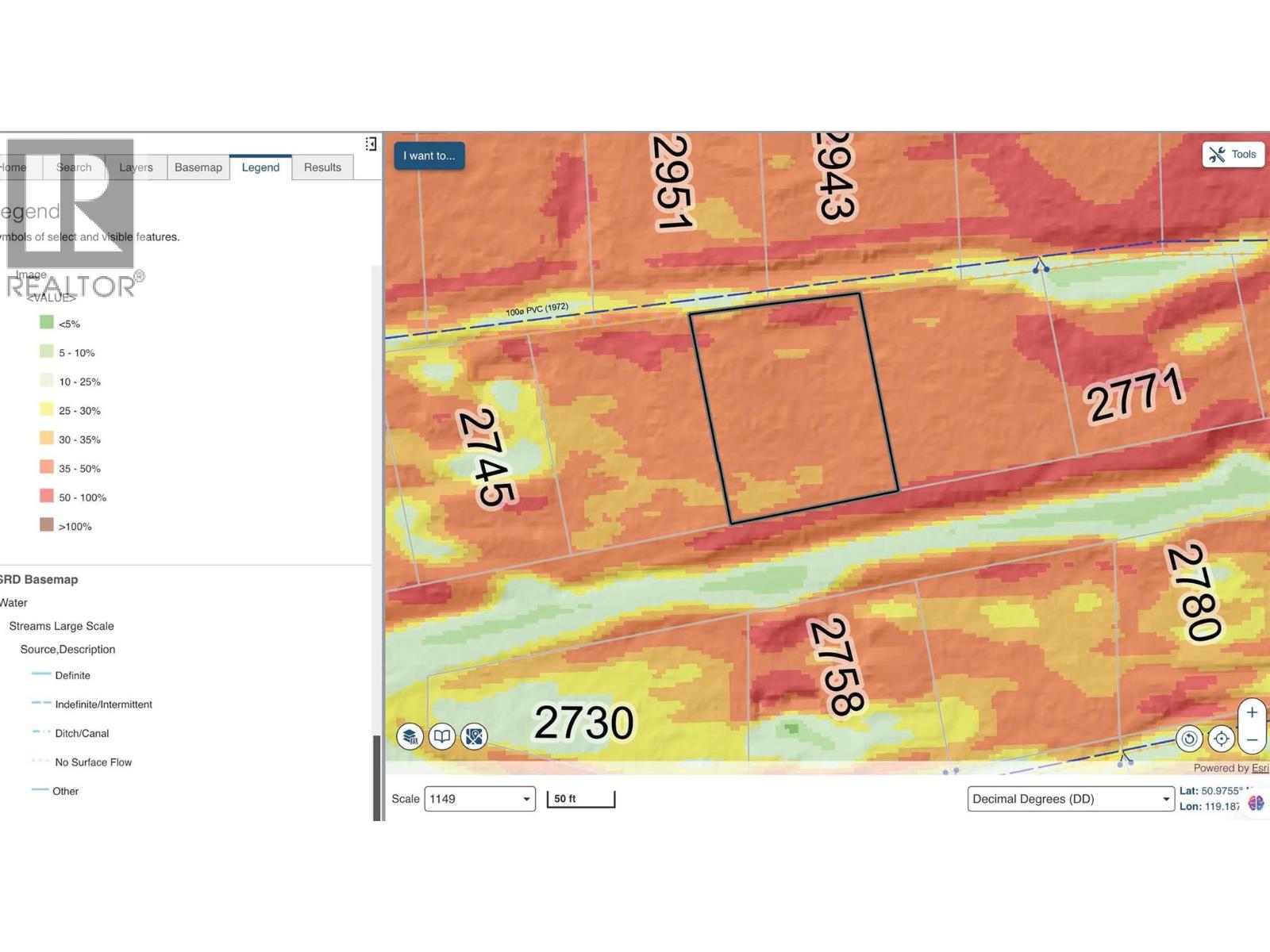Click the open book legend icon

click(442, 737)
